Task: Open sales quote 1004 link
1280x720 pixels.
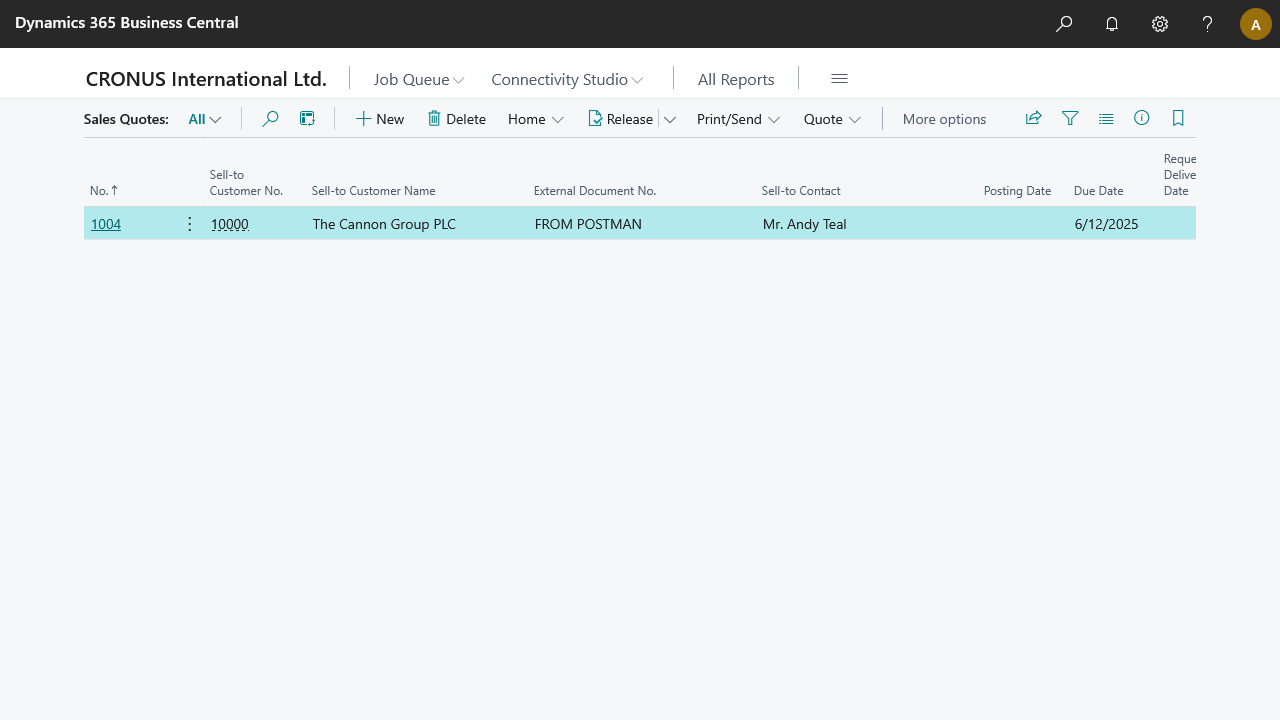Action: coord(106,224)
